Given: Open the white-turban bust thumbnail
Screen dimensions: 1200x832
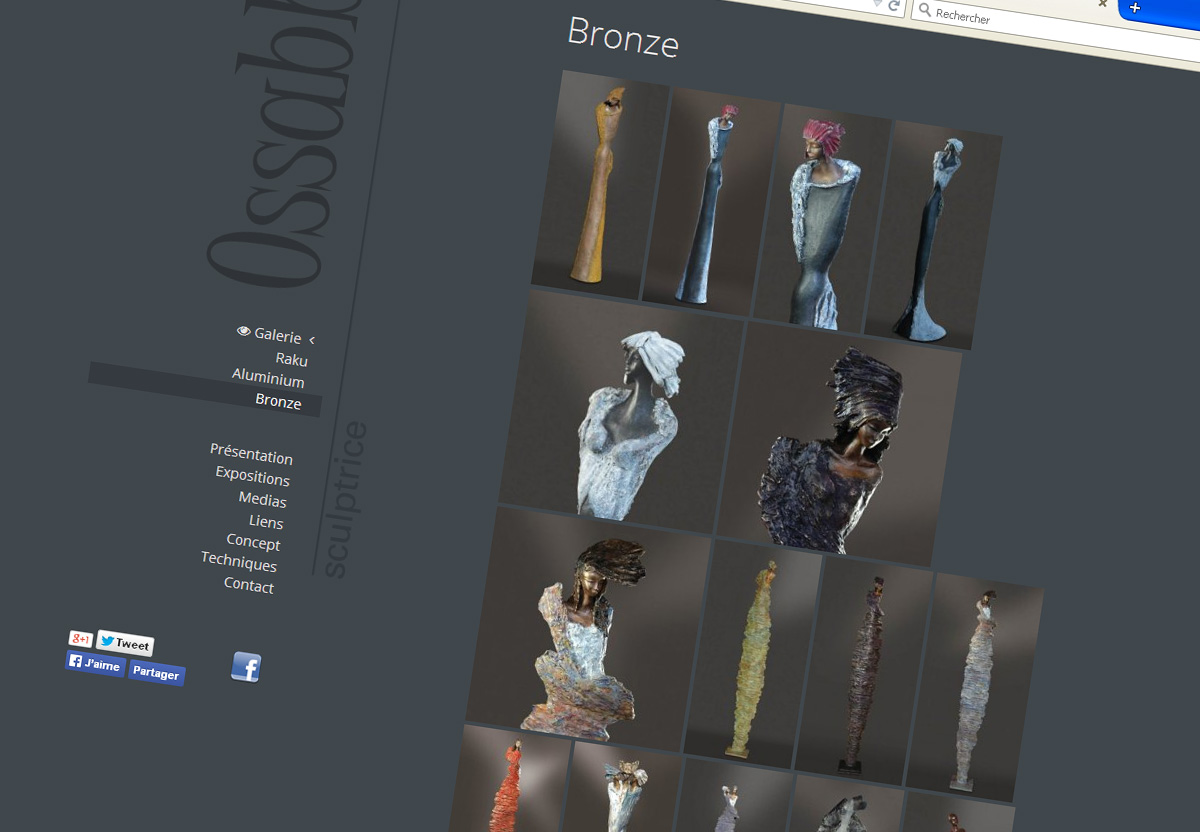Looking at the screenshot, I should click(620, 411).
